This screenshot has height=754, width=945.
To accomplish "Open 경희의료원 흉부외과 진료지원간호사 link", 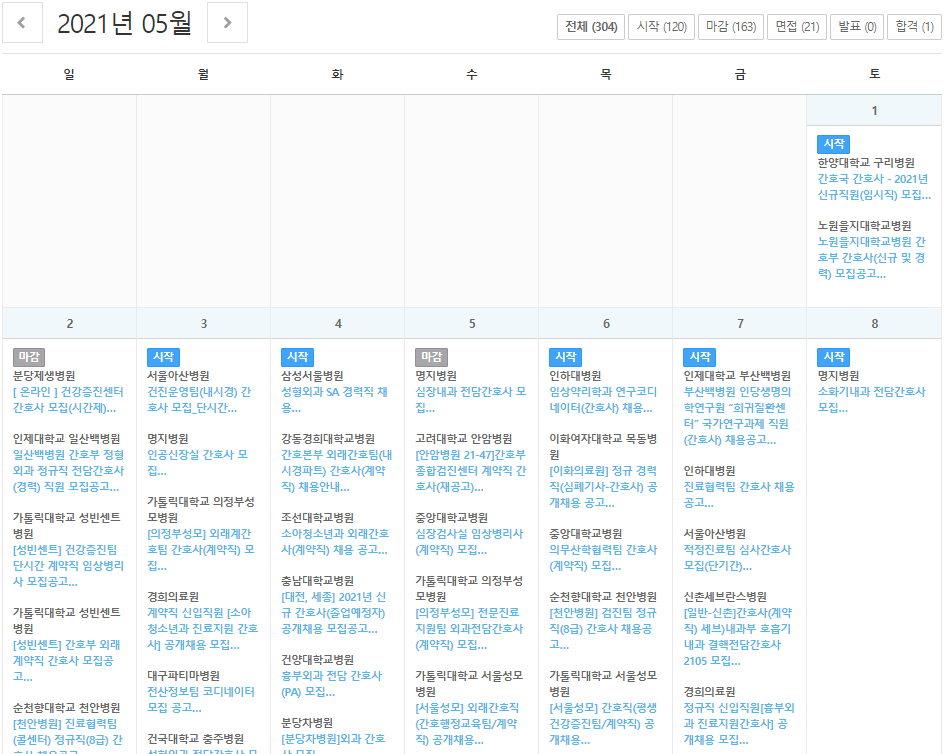I will [739, 724].
